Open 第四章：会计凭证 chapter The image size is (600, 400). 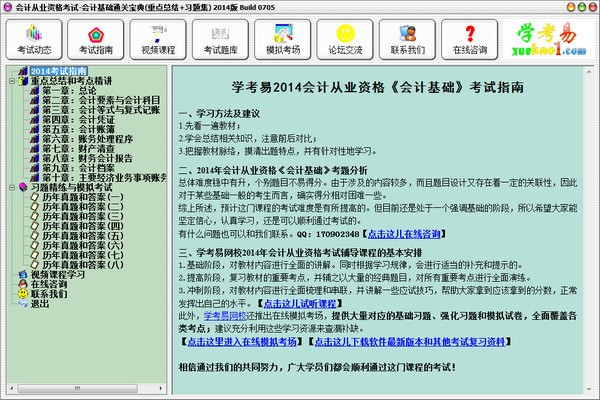(x=78, y=120)
